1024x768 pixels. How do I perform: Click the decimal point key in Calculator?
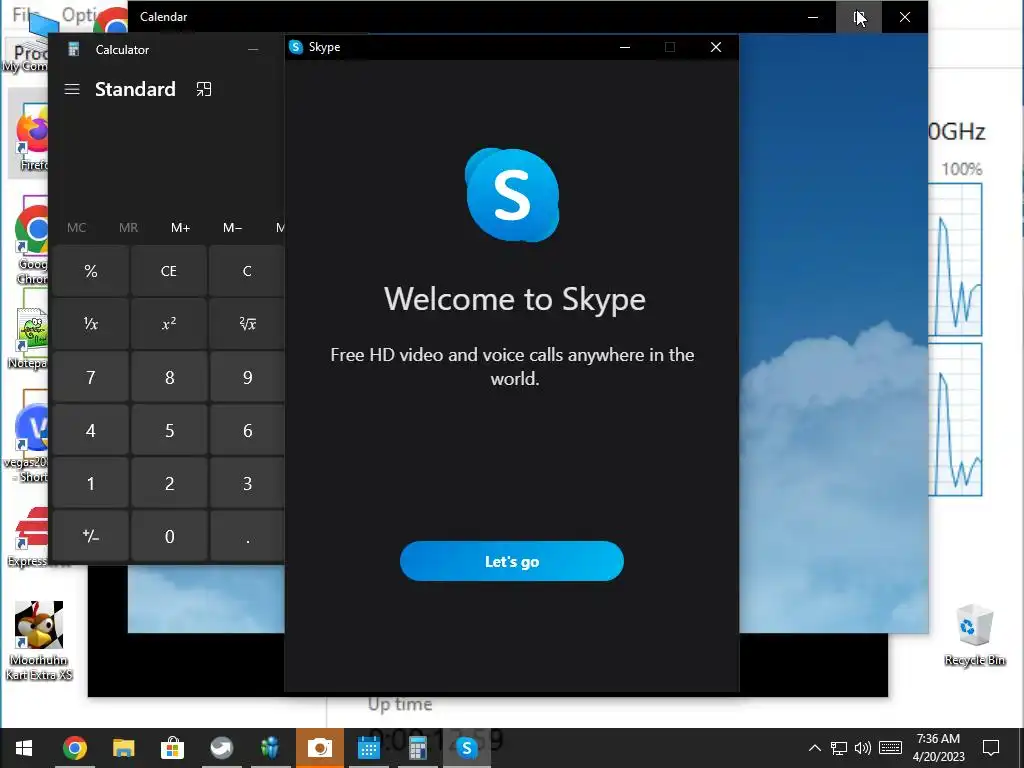point(247,536)
